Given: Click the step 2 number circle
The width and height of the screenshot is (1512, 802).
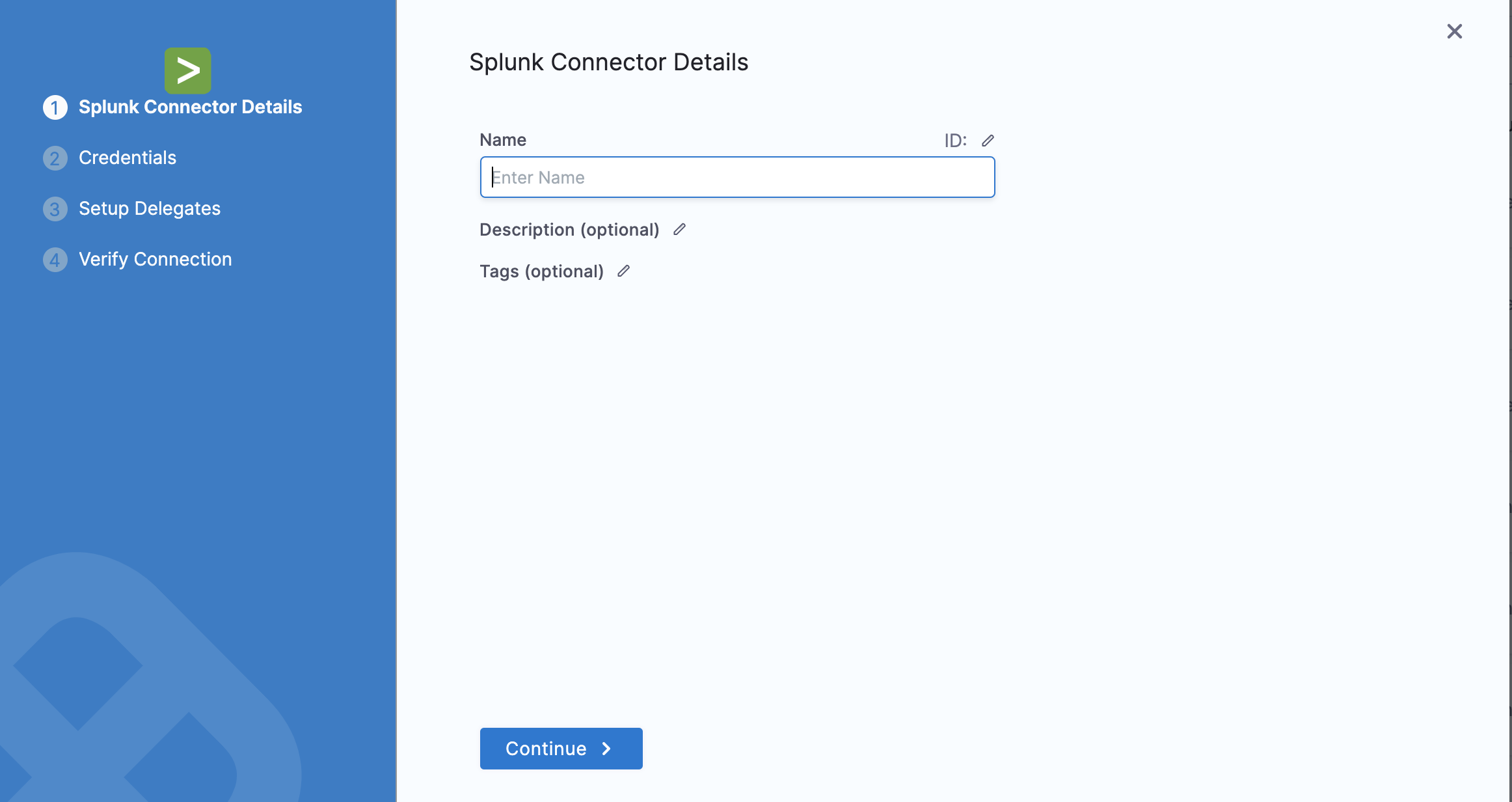Looking at the screenshot, I should coord(55,158).
